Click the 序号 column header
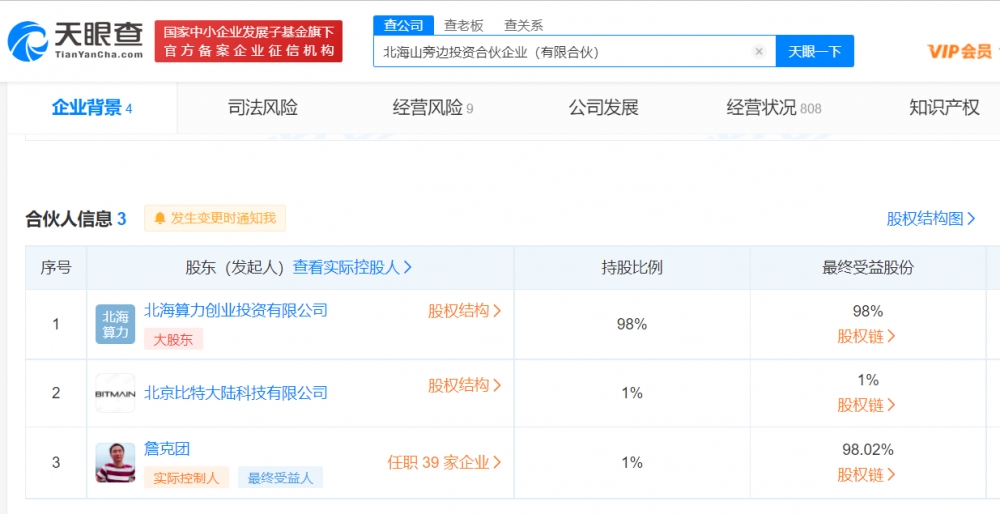This screenshot has height=514, width=1000. [x=56, y=268]
